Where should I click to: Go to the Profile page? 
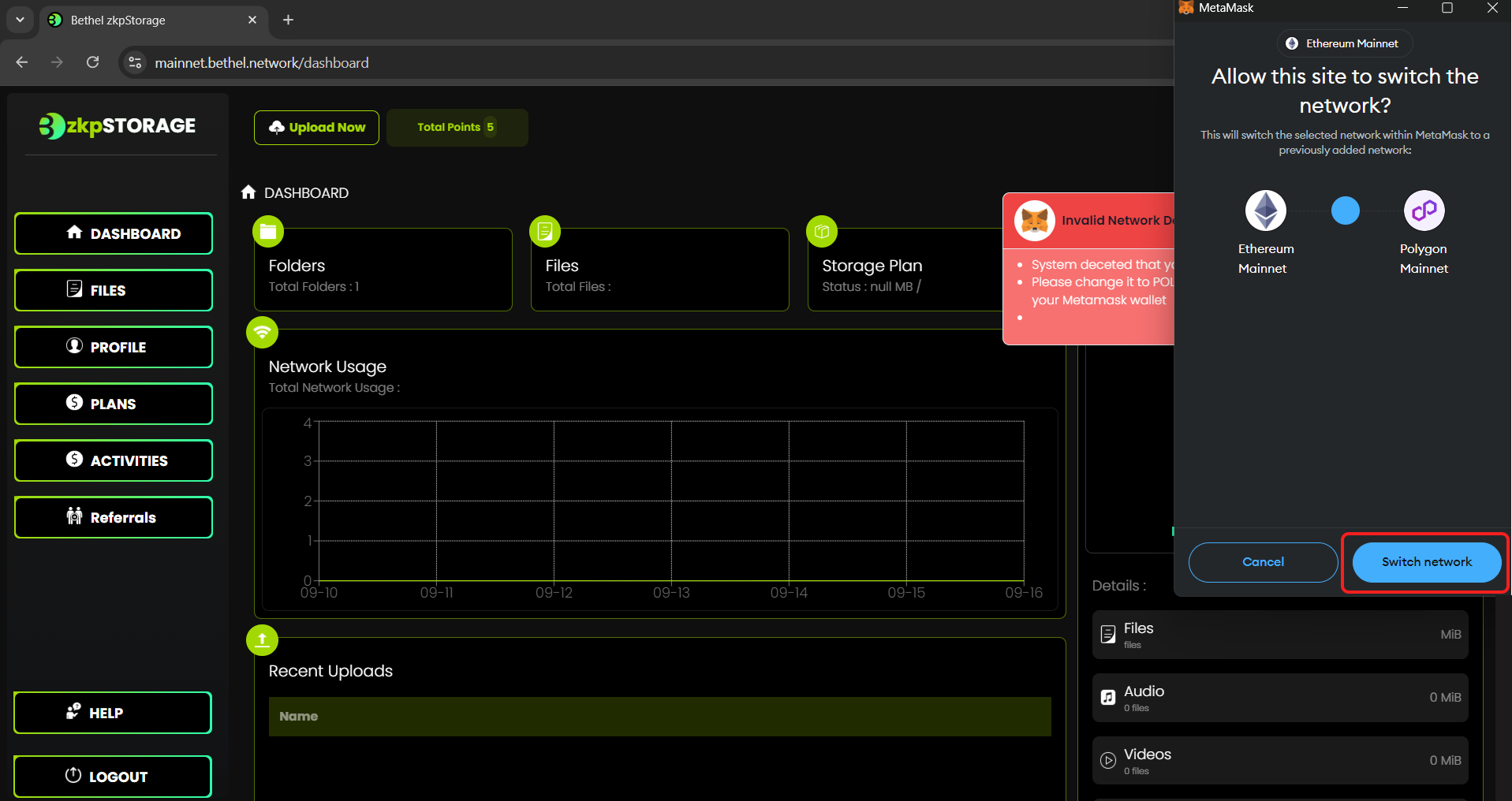point(114,347)
